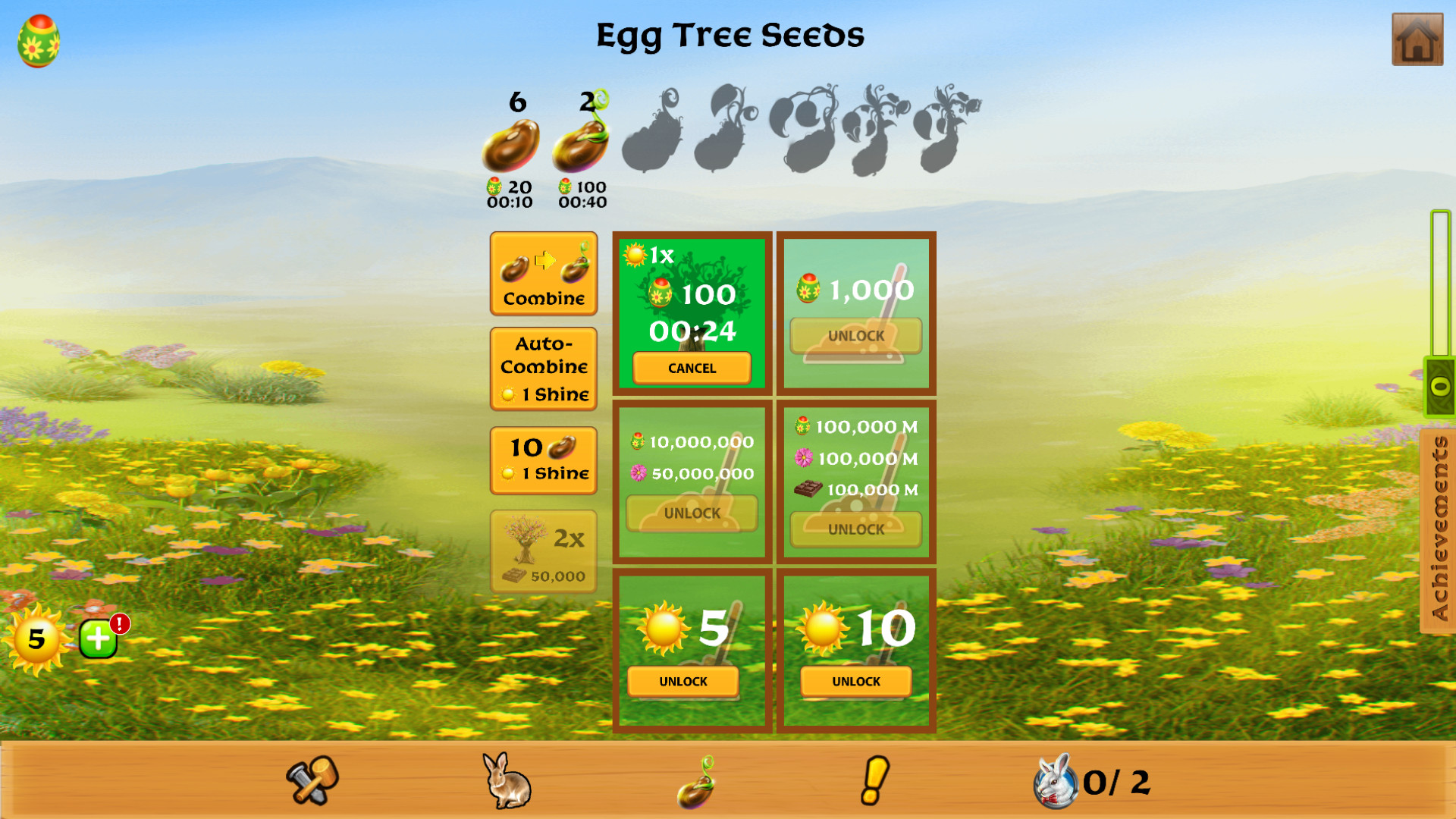This screenshot has height=819, width=1456.
Task: Unlock 10 Shines seed option
Action: click(855, 682)
